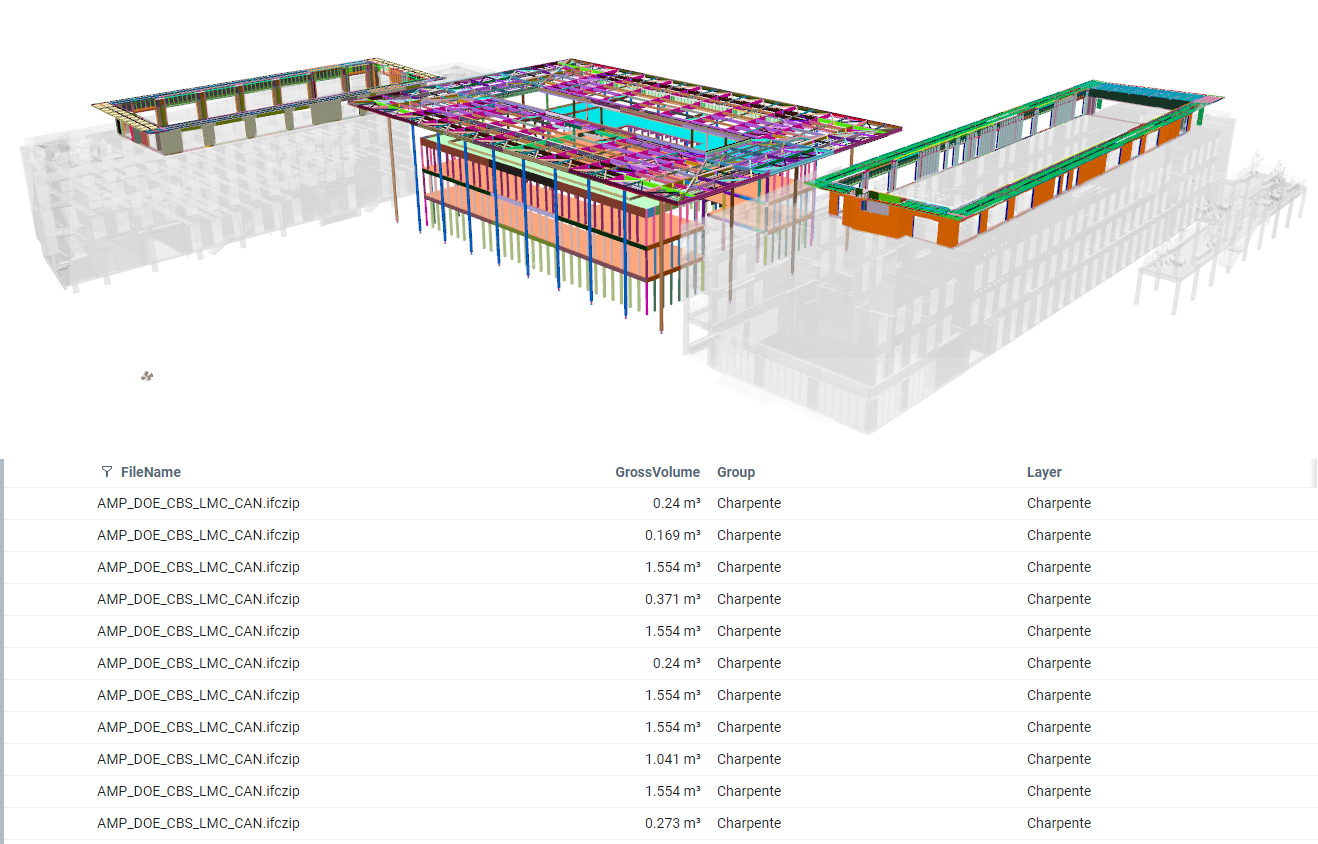Select the file name in the 0.371 m³ row
The image size is (1318, 844).
tap(198, 599)
